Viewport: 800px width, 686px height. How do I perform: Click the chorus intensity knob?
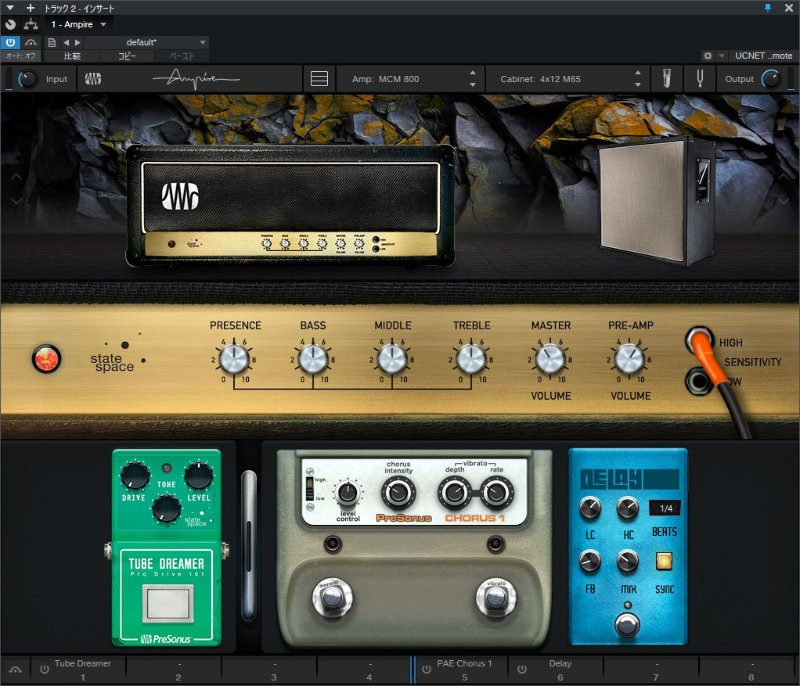coord(398,493)
